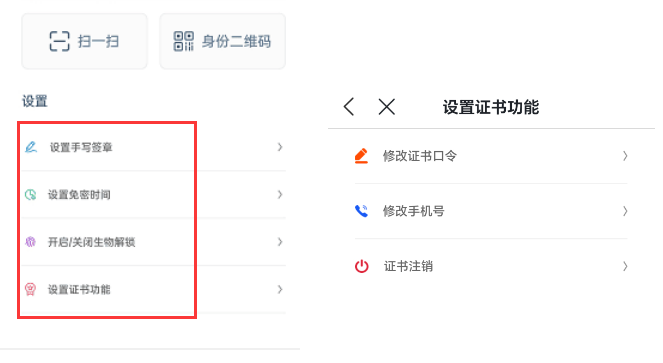Open the 身份二维码 button
Viewport: 663px width, 363px height.
coord(222,41)
